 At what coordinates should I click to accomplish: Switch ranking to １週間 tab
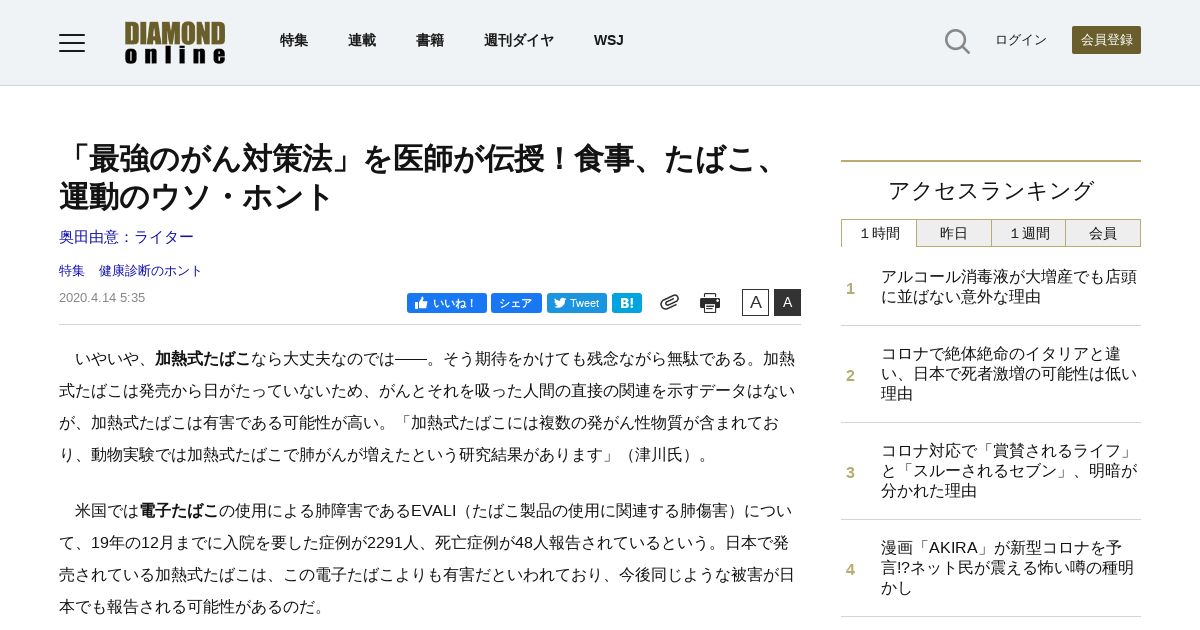[x=1029, y=233]
